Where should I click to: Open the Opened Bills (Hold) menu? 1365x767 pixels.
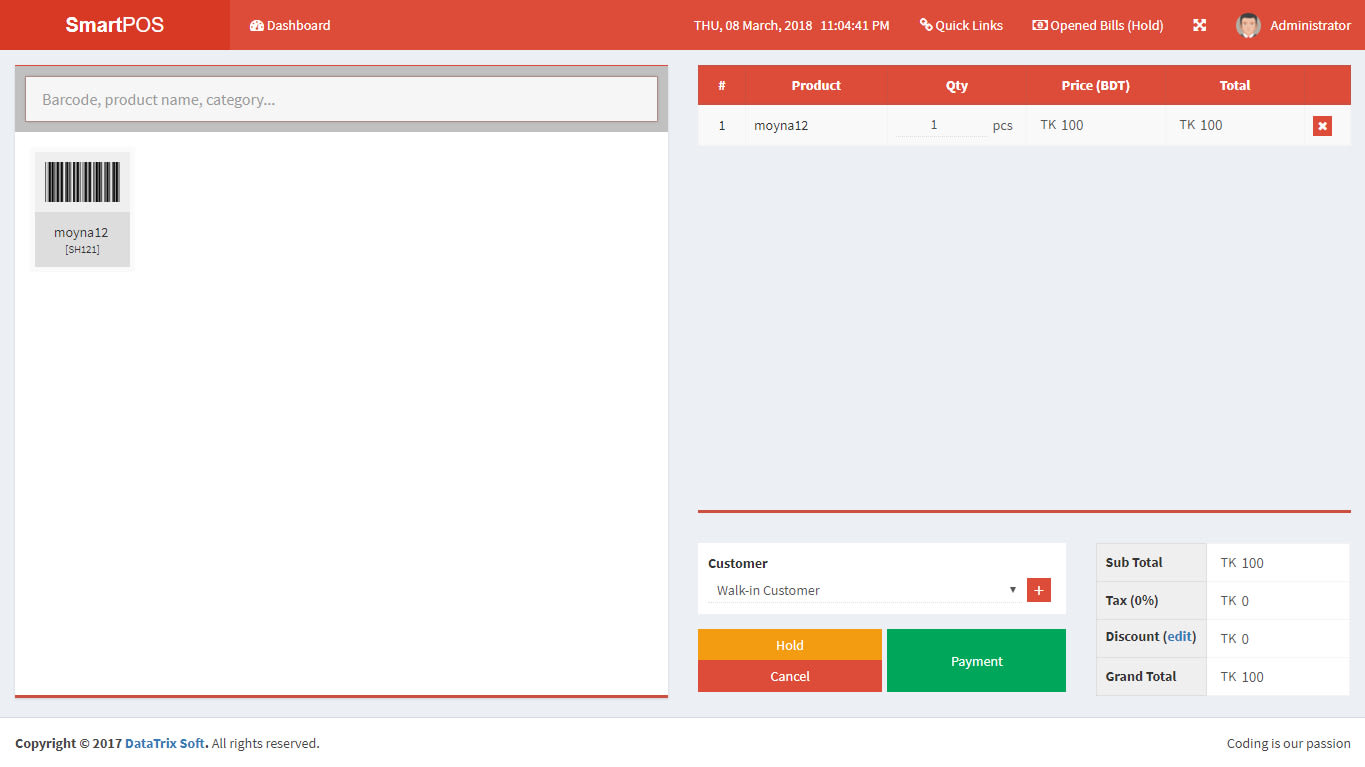1098,25
